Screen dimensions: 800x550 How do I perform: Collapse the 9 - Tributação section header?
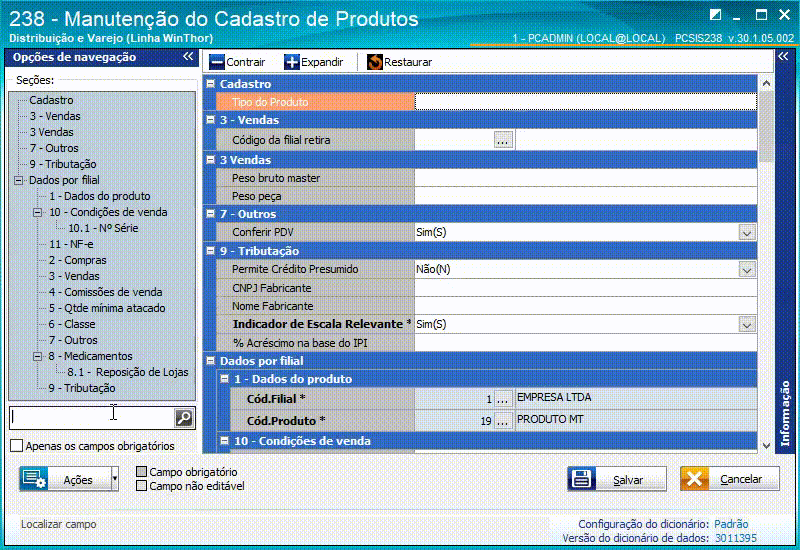(x=210, y=251)
